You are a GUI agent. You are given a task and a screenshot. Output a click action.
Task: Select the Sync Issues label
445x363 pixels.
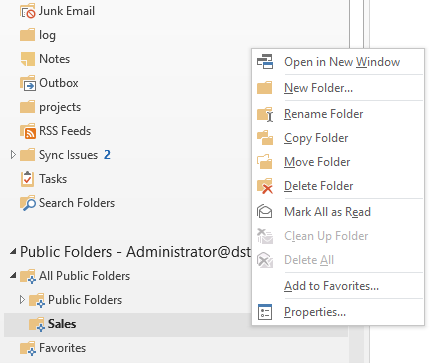click(x=68, y=155)
